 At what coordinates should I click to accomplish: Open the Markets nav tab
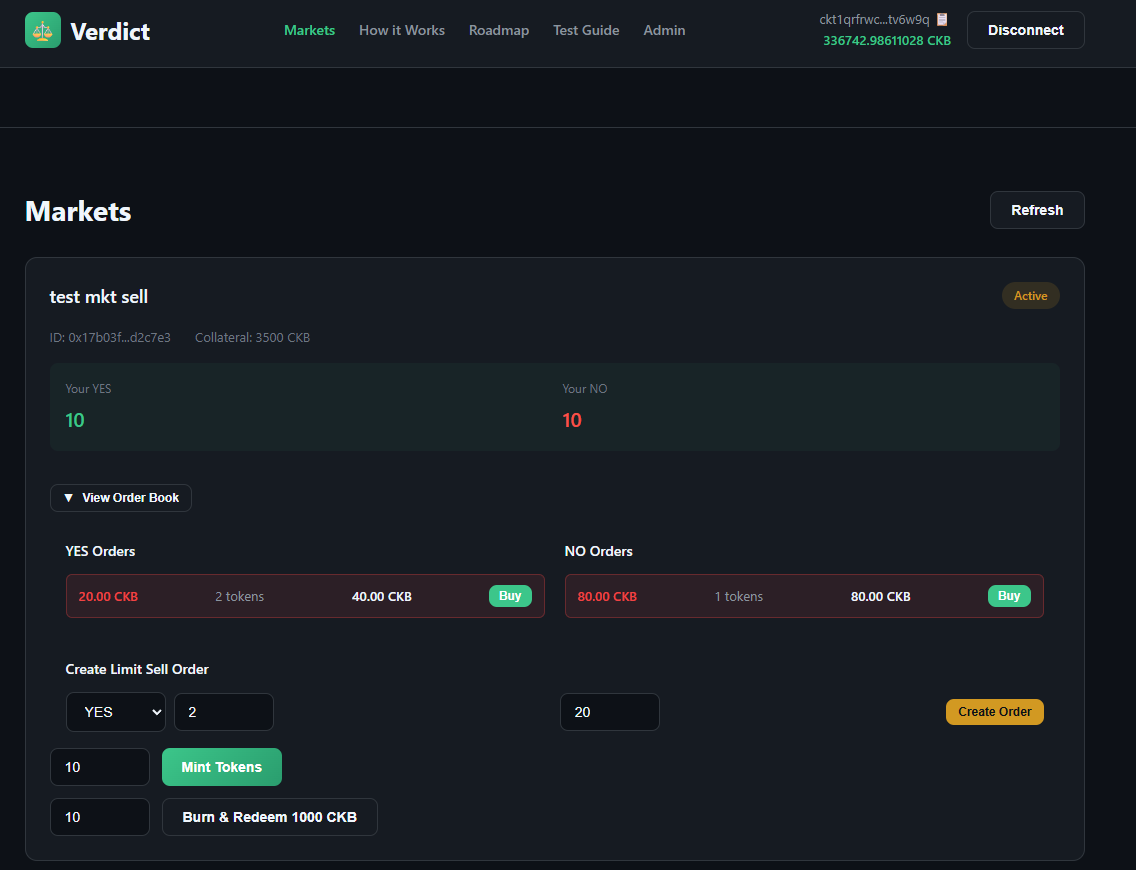(x=309, y=30)
